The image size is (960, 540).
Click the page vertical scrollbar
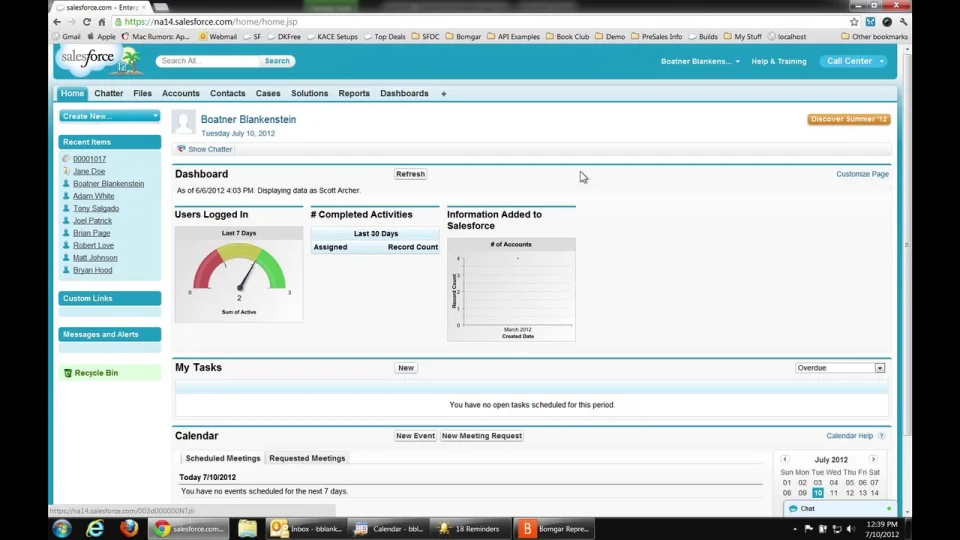tap(907, 245)
